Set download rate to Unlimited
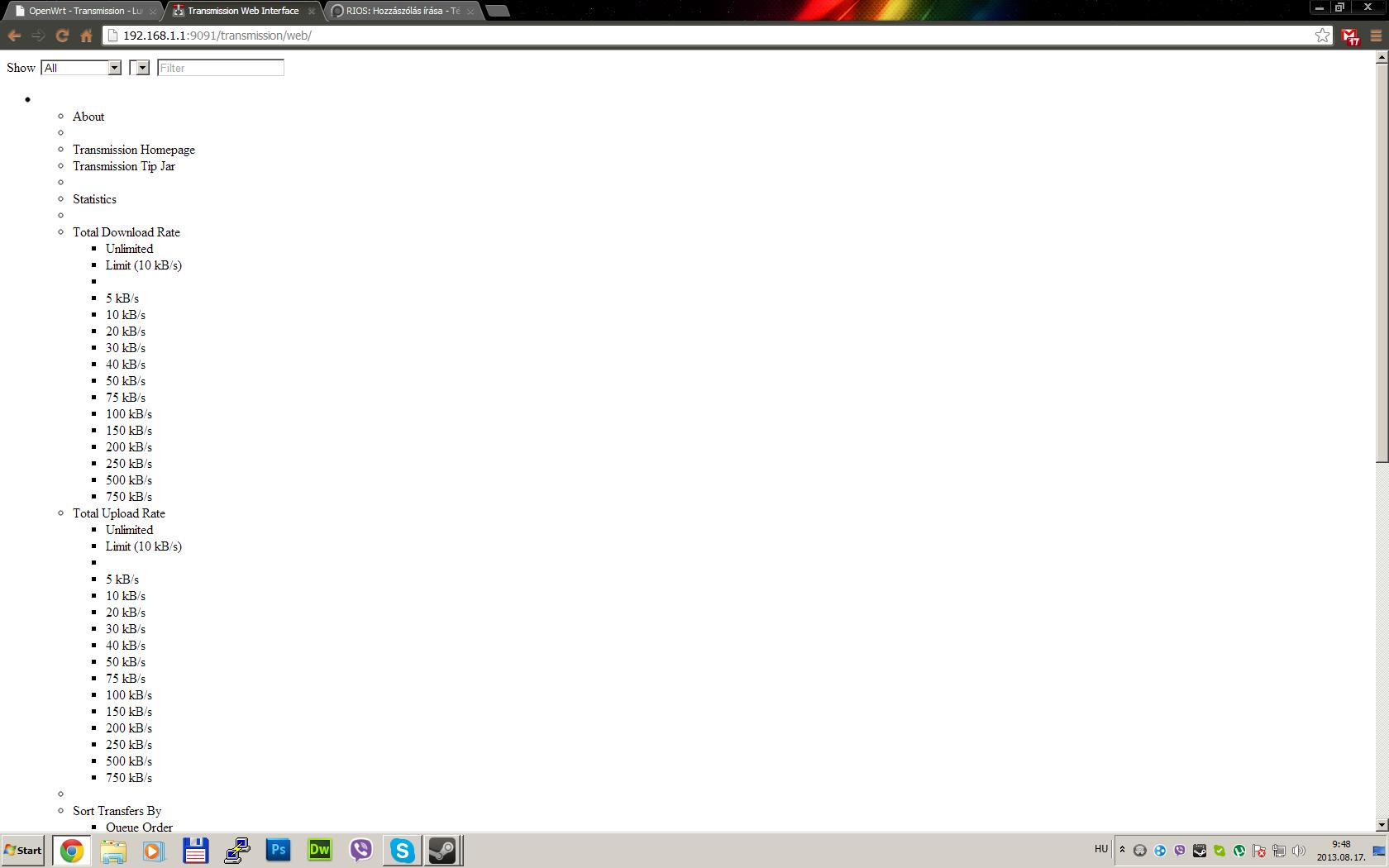The image size is (1389, 868). (x=129, y=249)
